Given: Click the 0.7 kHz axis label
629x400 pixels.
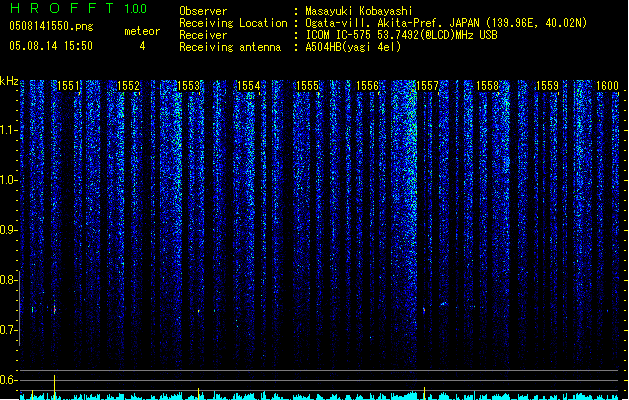Looking at the screenshot, I should (x=8, y=330).
